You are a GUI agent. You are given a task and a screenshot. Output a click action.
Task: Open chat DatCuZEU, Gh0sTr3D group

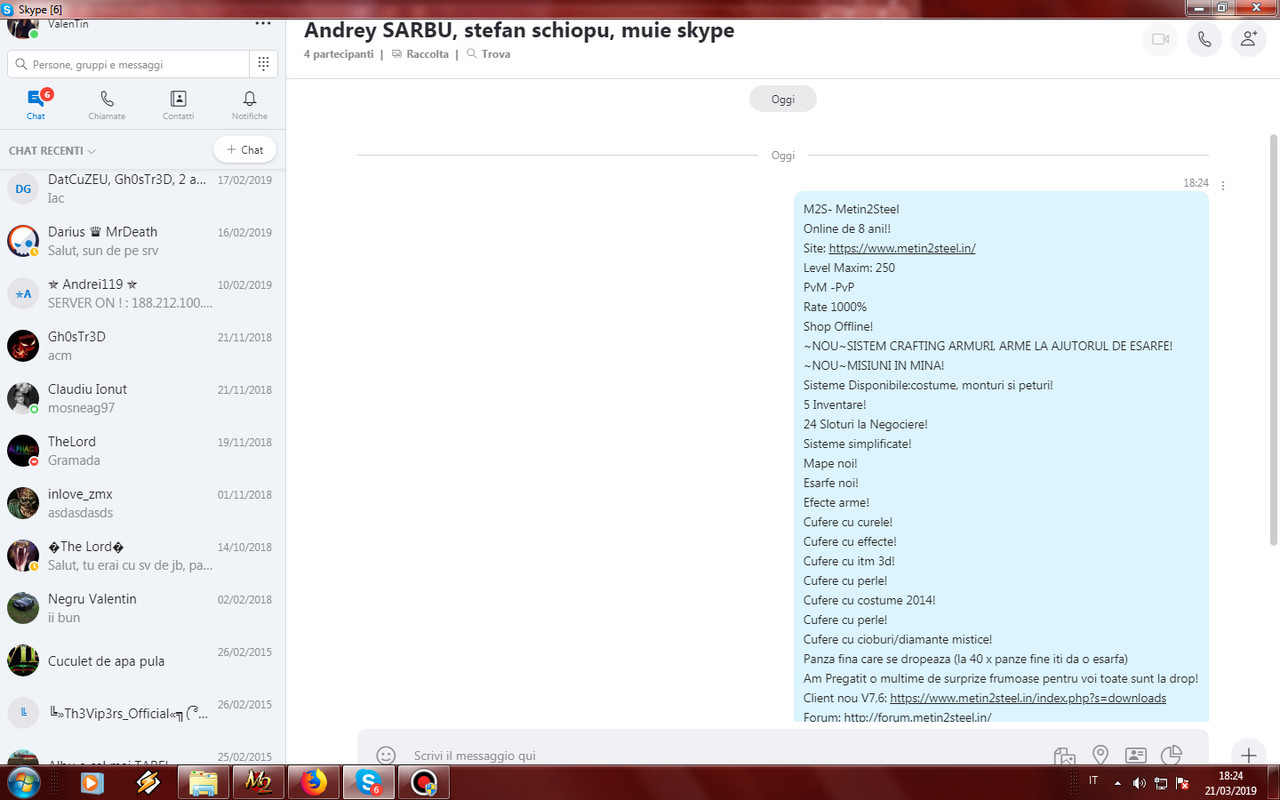(142, 188)
